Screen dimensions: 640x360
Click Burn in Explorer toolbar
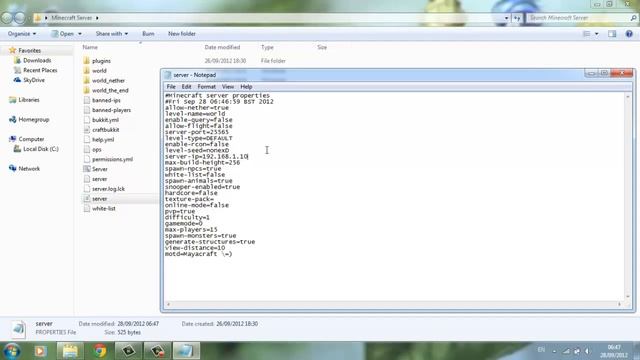(x=148, y=34)
